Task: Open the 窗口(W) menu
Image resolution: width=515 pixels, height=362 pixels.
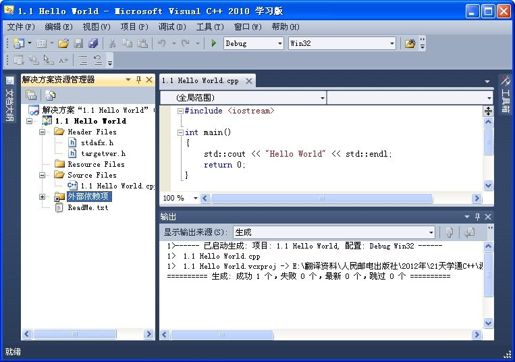Action: click(x=248, y=27)
